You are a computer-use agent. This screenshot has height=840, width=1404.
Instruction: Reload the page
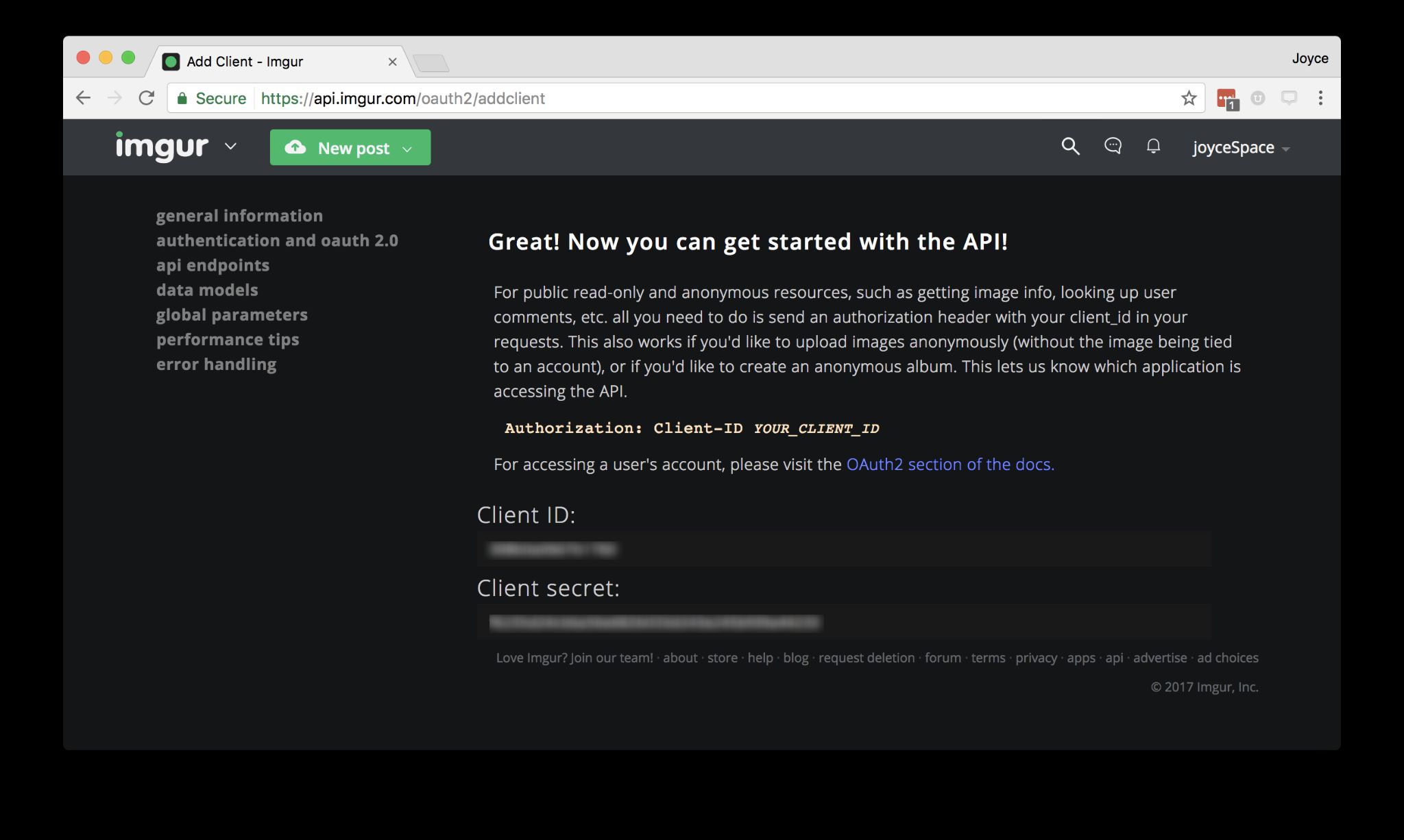click(x=146, y=98)
